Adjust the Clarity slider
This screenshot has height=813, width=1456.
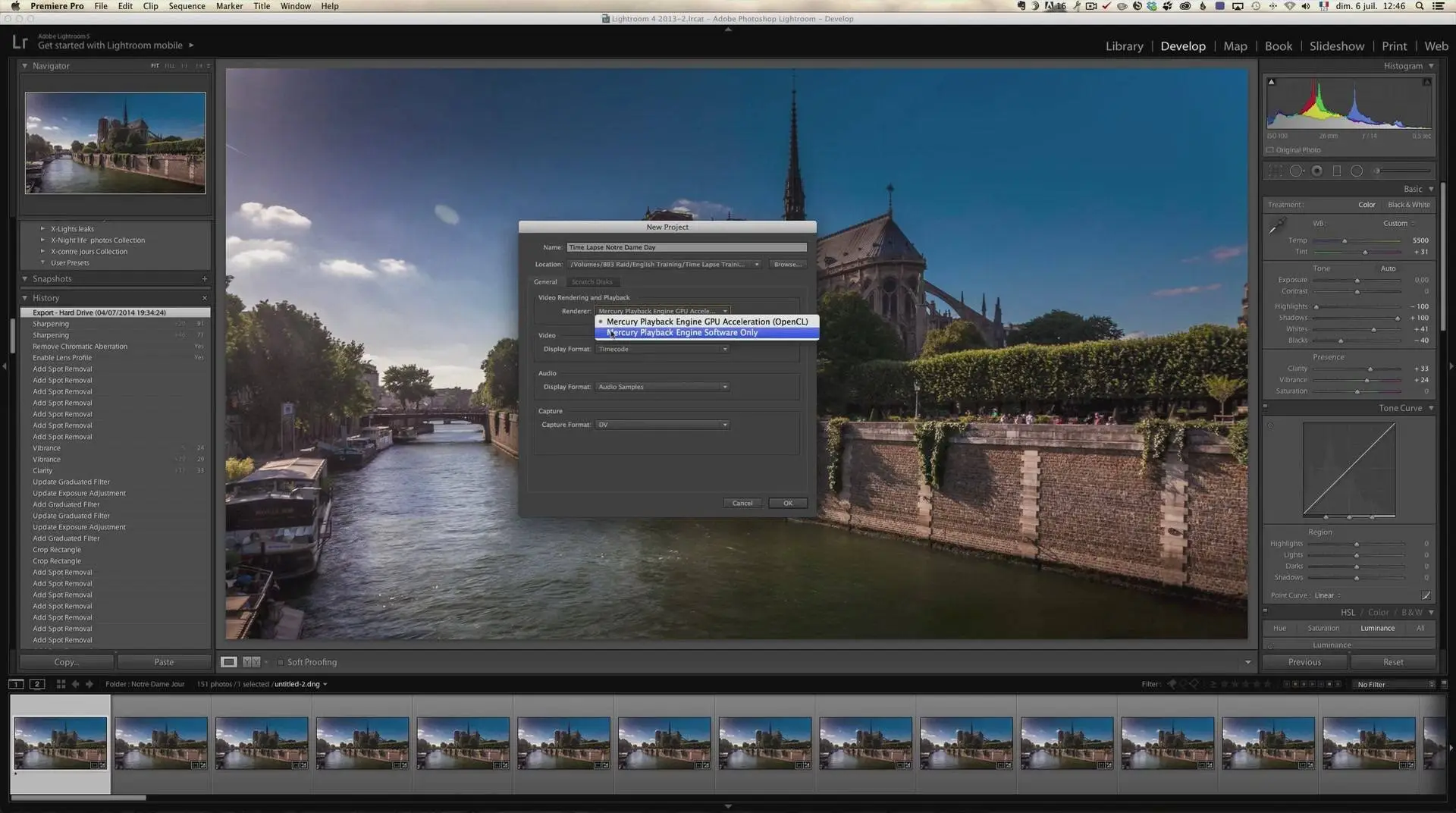[1370, 369]
